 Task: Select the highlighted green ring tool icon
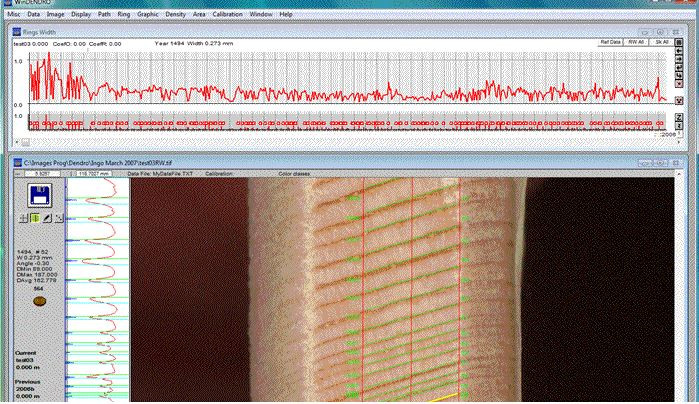click(x=35, y=218)
